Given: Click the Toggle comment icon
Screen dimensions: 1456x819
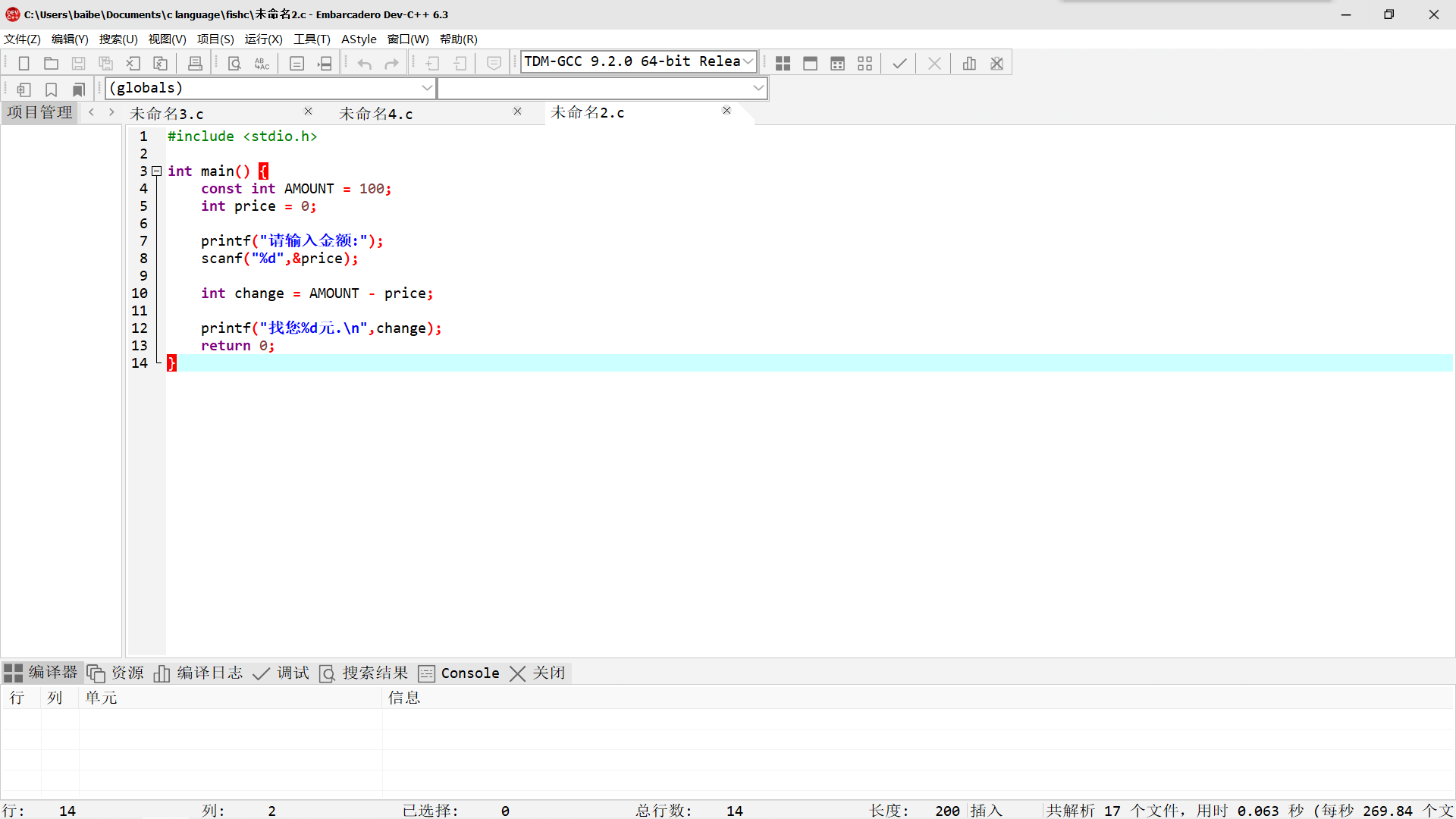Looking at the screenshot, I should click(494, 64).
